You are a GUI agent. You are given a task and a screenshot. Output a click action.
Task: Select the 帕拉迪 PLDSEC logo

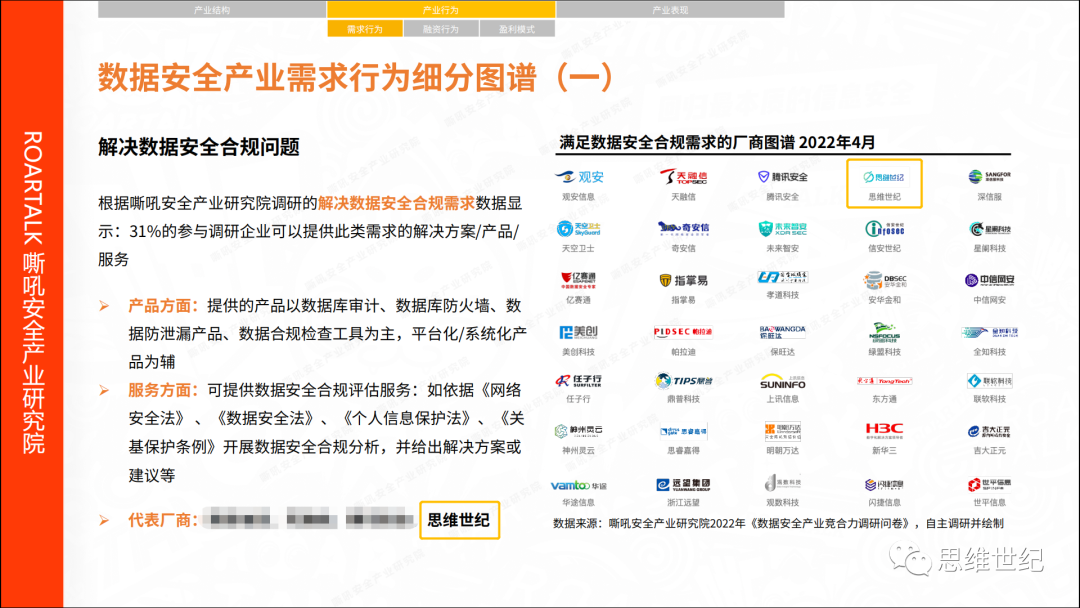[x=683, y=332]
